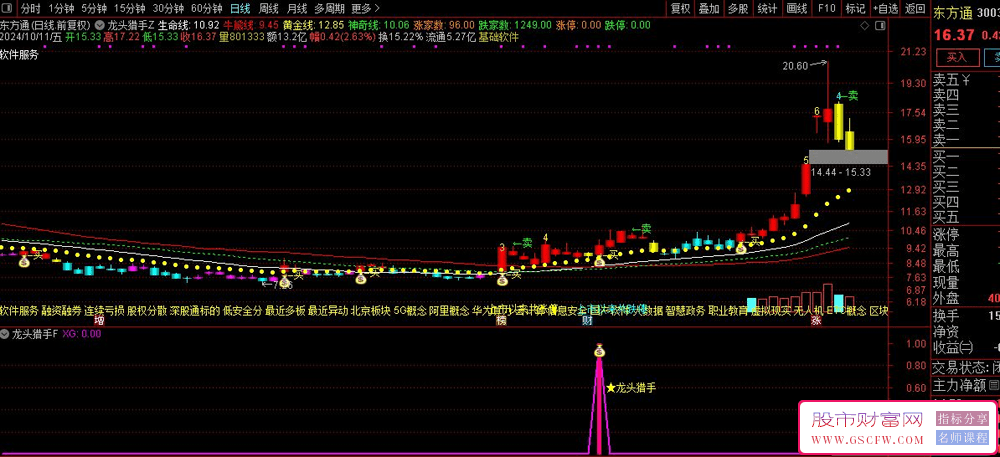Screen dimensions: 1000x457
Task: Click the 软件服务 concept tag in tag row
Action: (x=19, y=311)
